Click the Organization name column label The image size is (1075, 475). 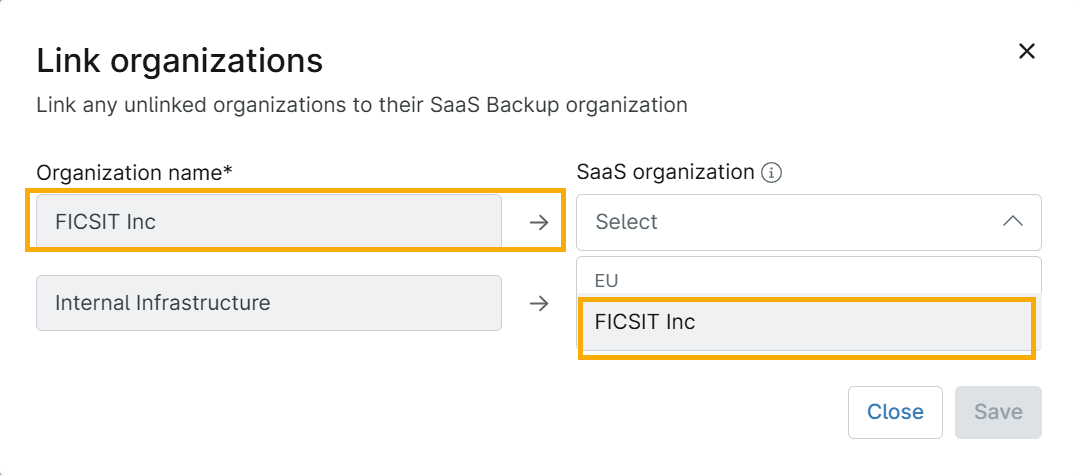(x=128, y=172)
